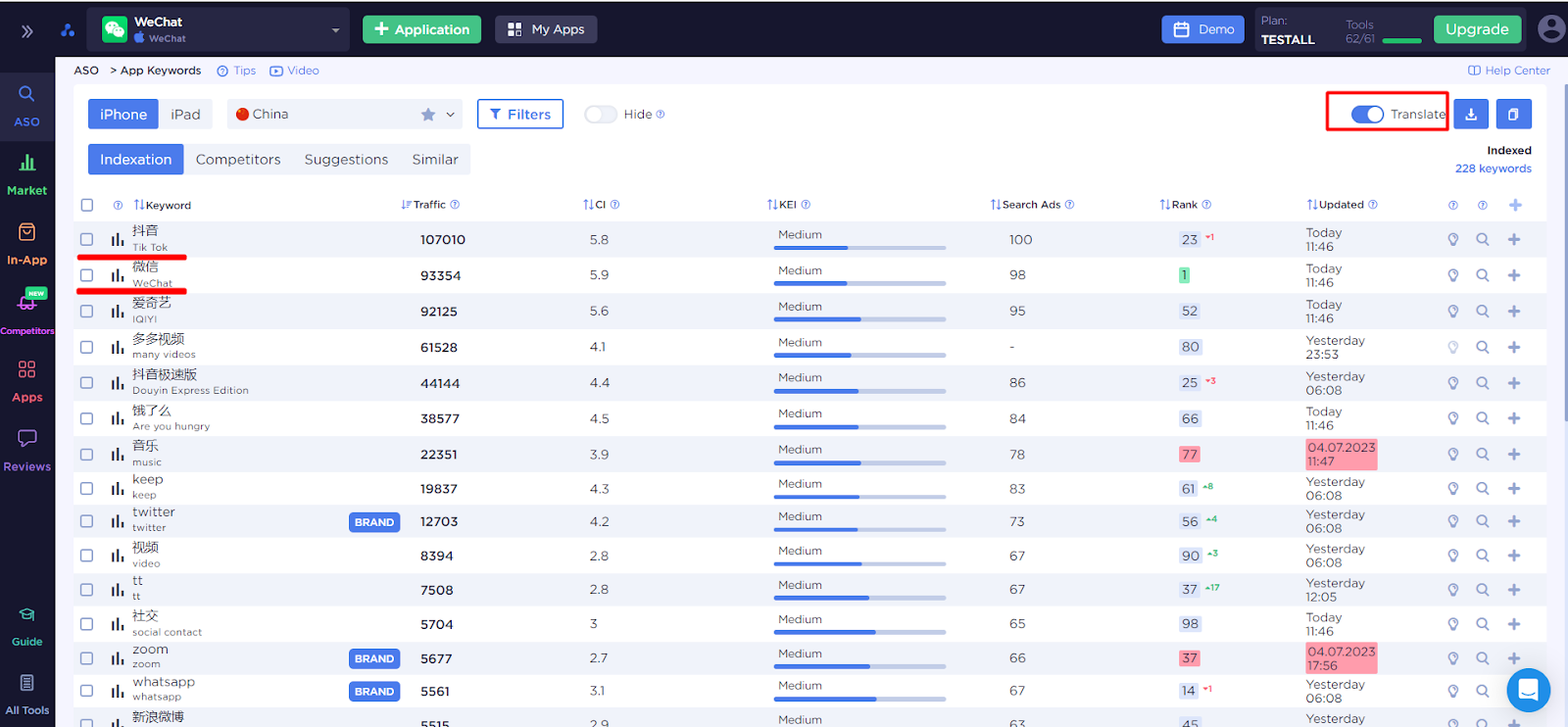Click the Upgrade button

[1477, 29]
